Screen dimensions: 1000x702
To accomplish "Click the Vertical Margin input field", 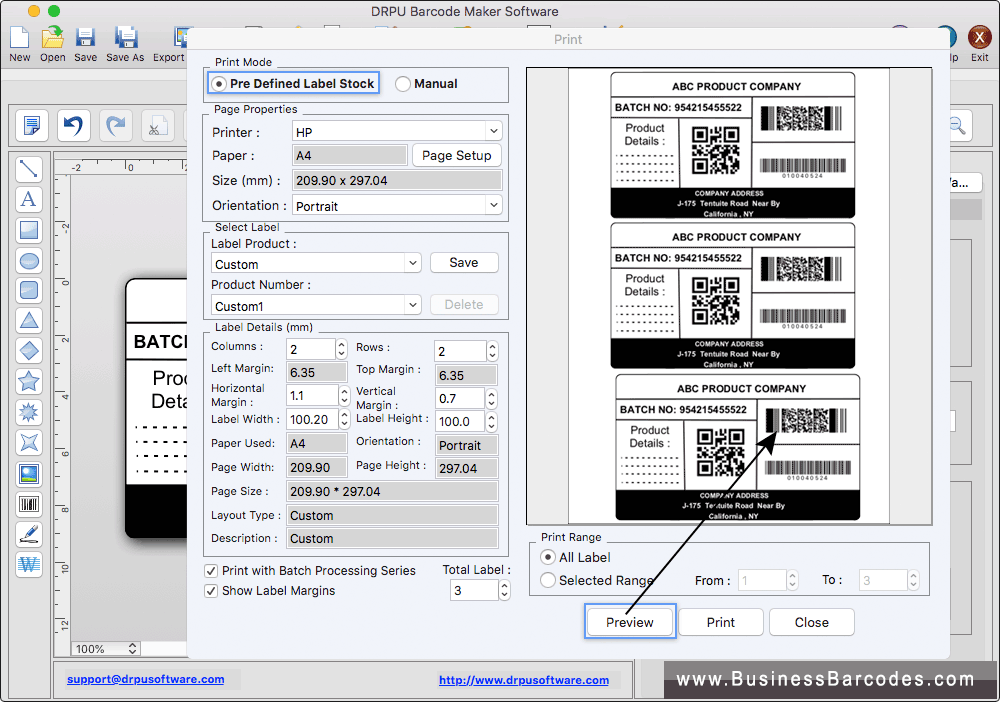I will click(x=460, y=399).
